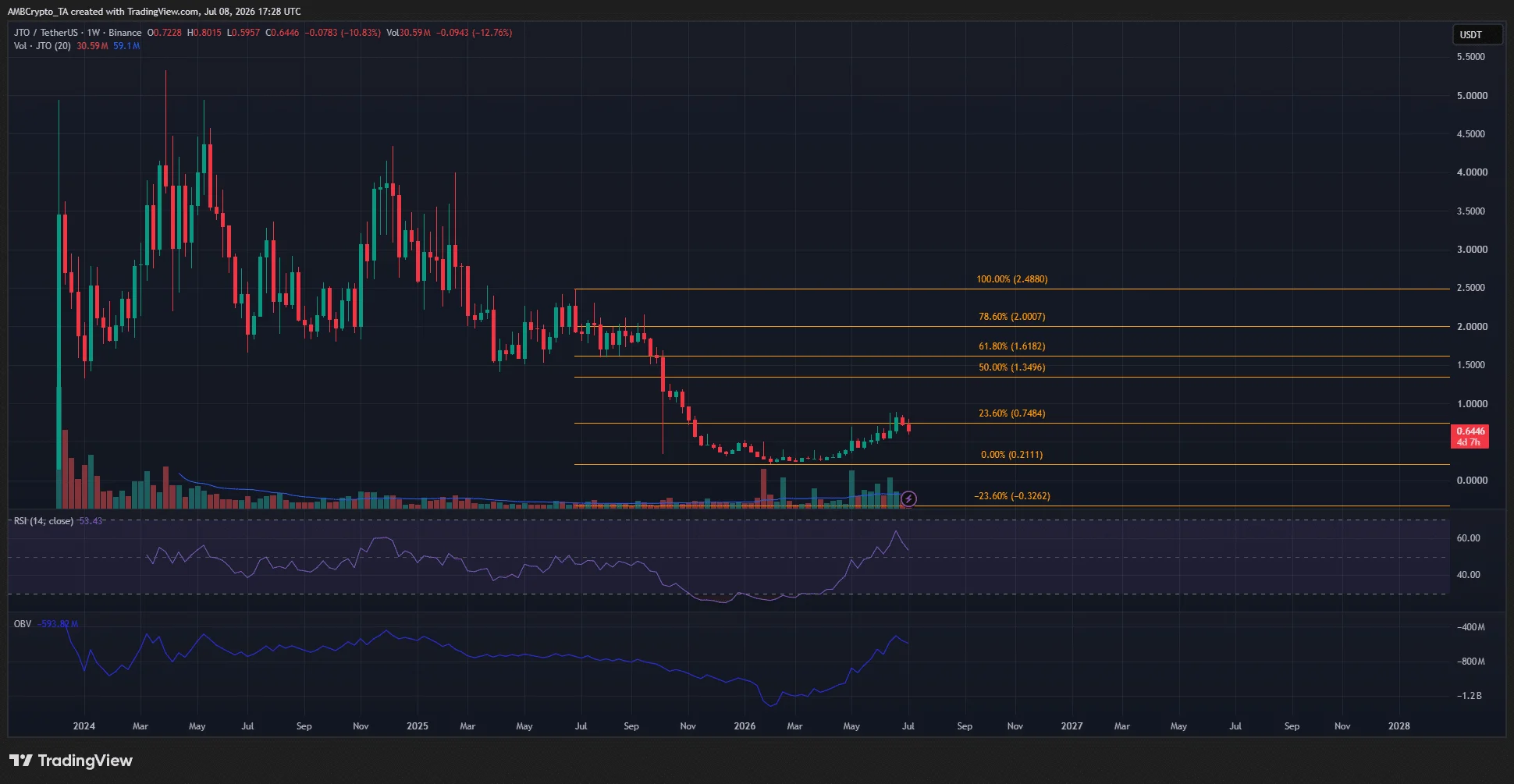
Task: Select the 78.60% (2.0007) Fibonacci label
Action: click(x=1011, y=317)
